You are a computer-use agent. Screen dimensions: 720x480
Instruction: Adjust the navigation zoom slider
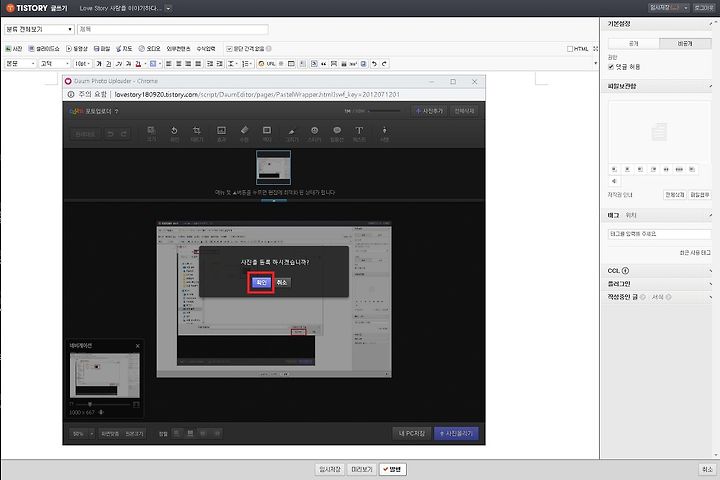click(90, 404)
